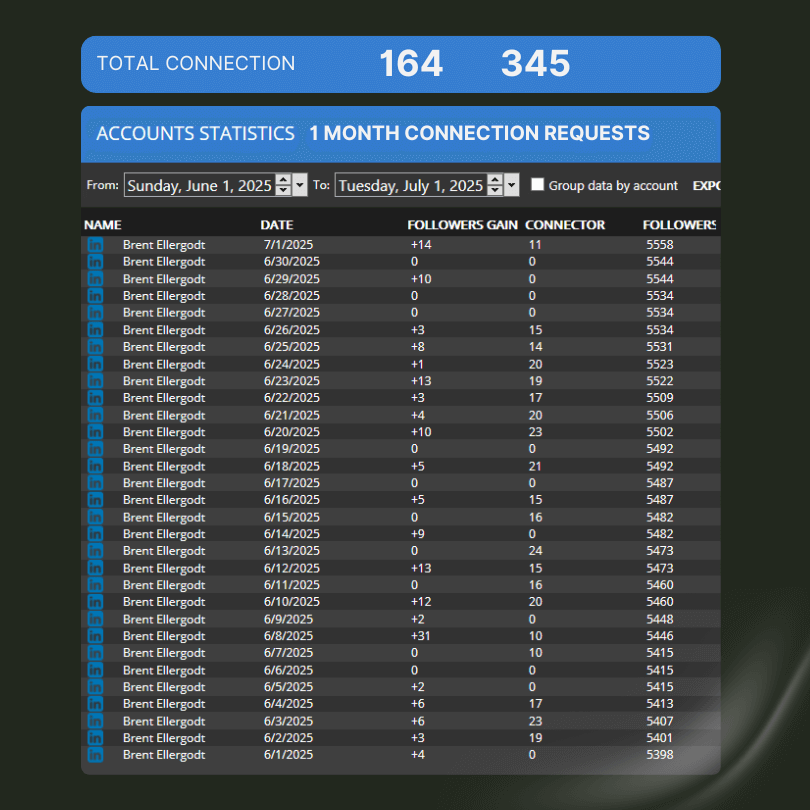810x810 pixels.
Task: Sort the table by the DATE column header
Action: tap(277, 225)
